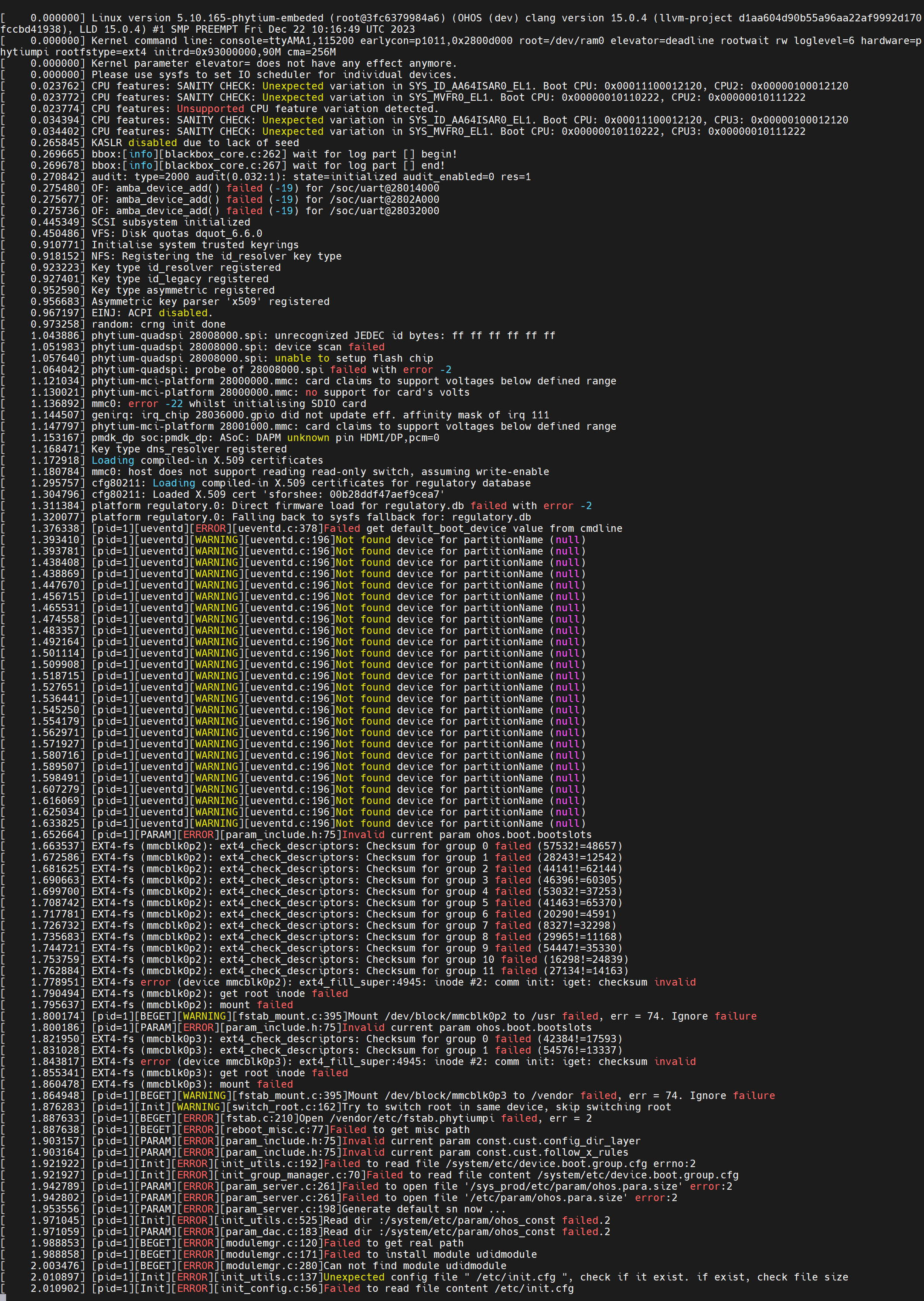
Task: Click "Please use sysfs to set IO scheduler" line
Action: (229, 75)
